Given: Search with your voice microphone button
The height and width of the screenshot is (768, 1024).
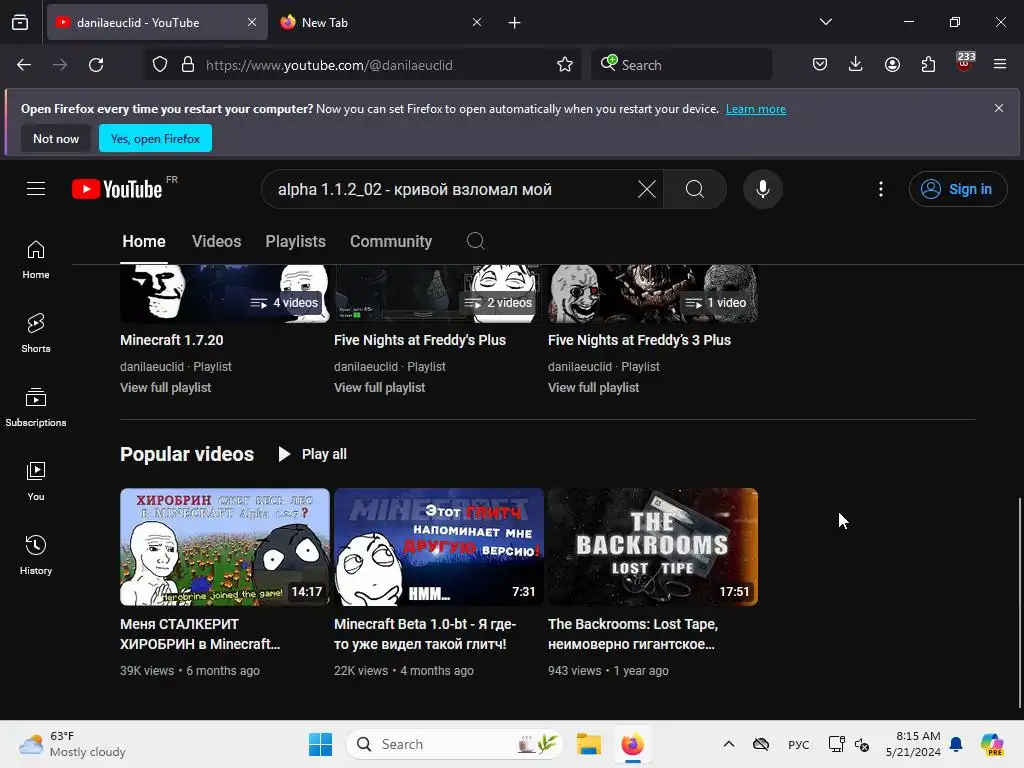Looking at the screenshot, I should 762,189.
